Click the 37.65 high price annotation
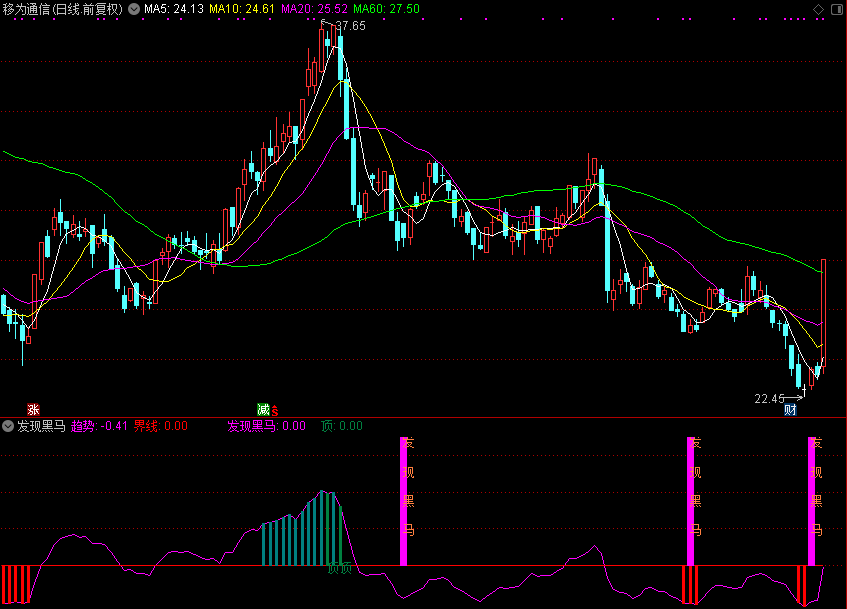 (350, 26)
